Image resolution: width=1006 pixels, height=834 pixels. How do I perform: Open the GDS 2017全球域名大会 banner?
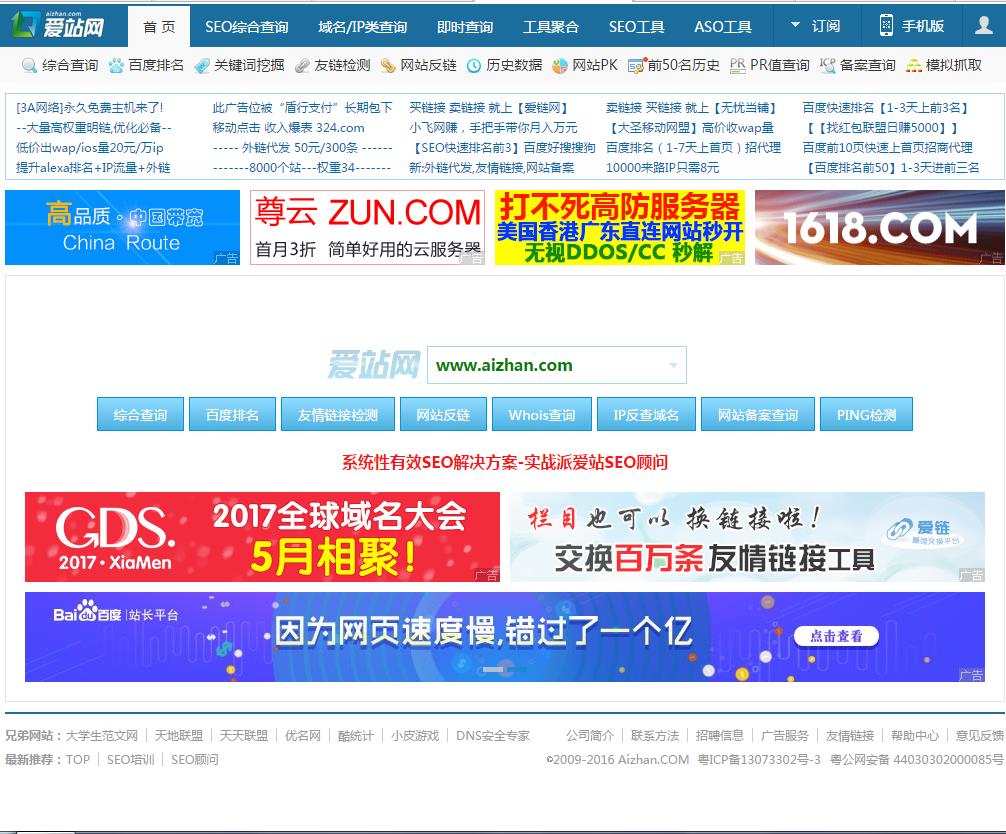[x=262, y=537]
